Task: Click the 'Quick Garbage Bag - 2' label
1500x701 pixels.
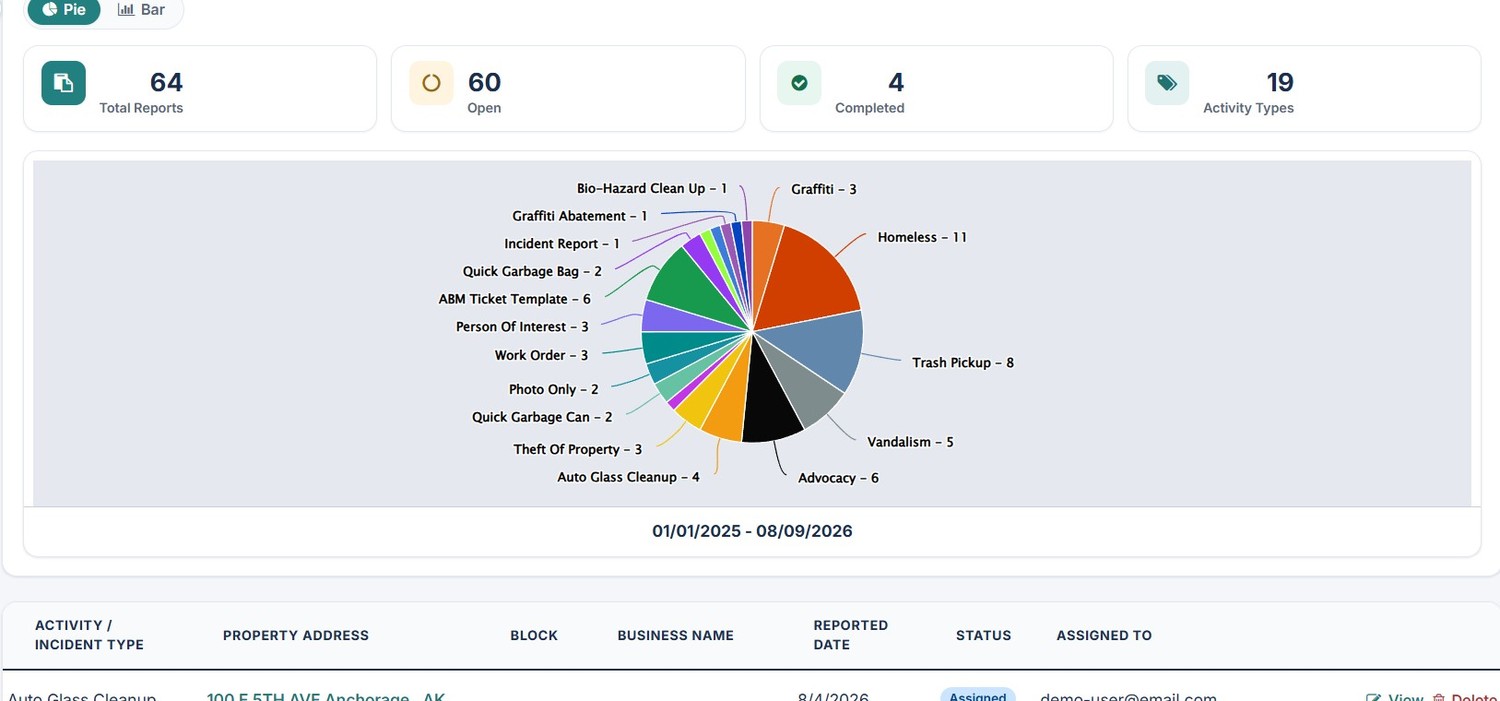Action: point(532,271)
